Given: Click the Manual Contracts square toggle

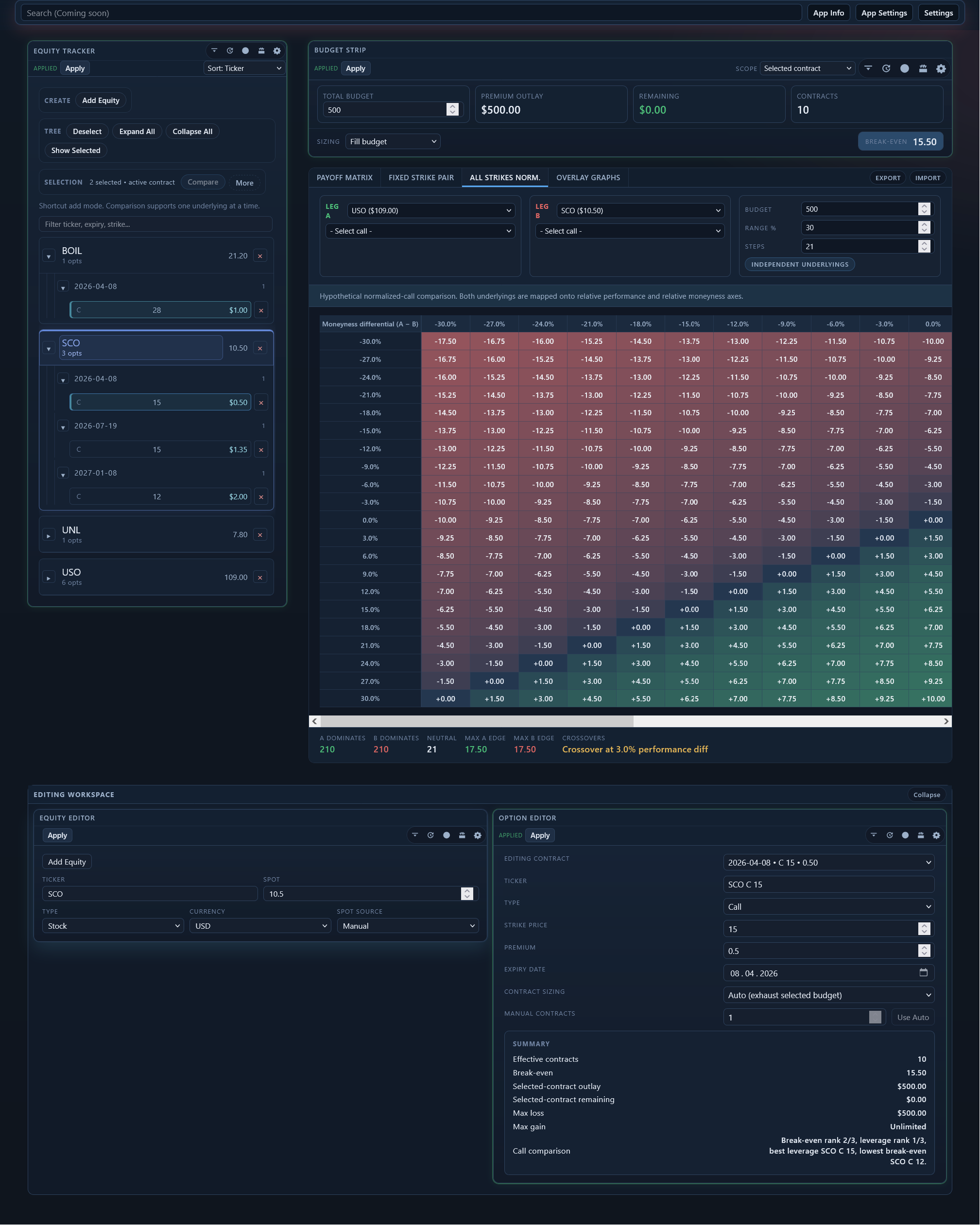Looking at the screenshot, I should click(875, 1017).
